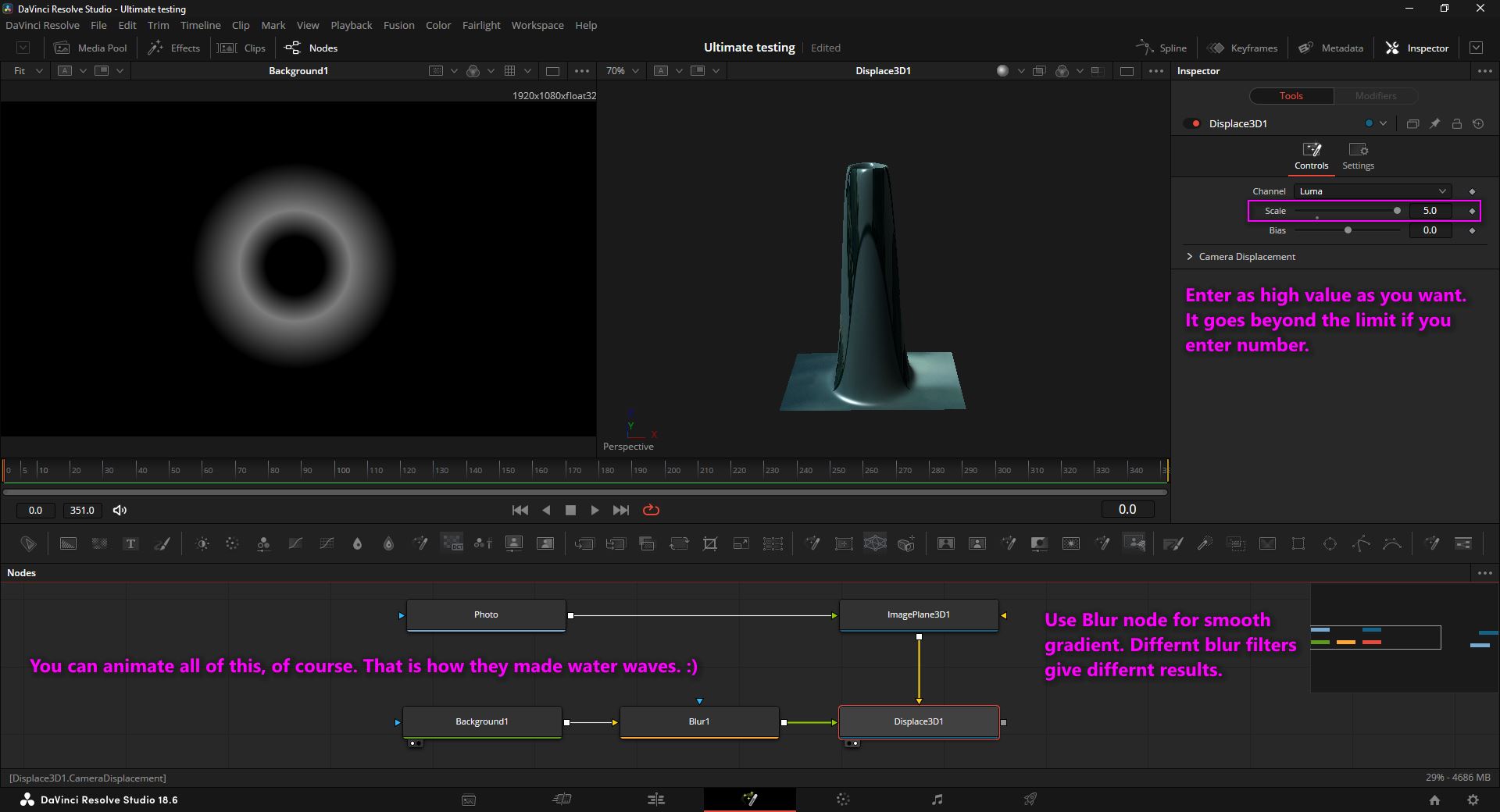Add an Ellipse mask from toolbar
1500x812 pixels.
(x=1330, y=544)
